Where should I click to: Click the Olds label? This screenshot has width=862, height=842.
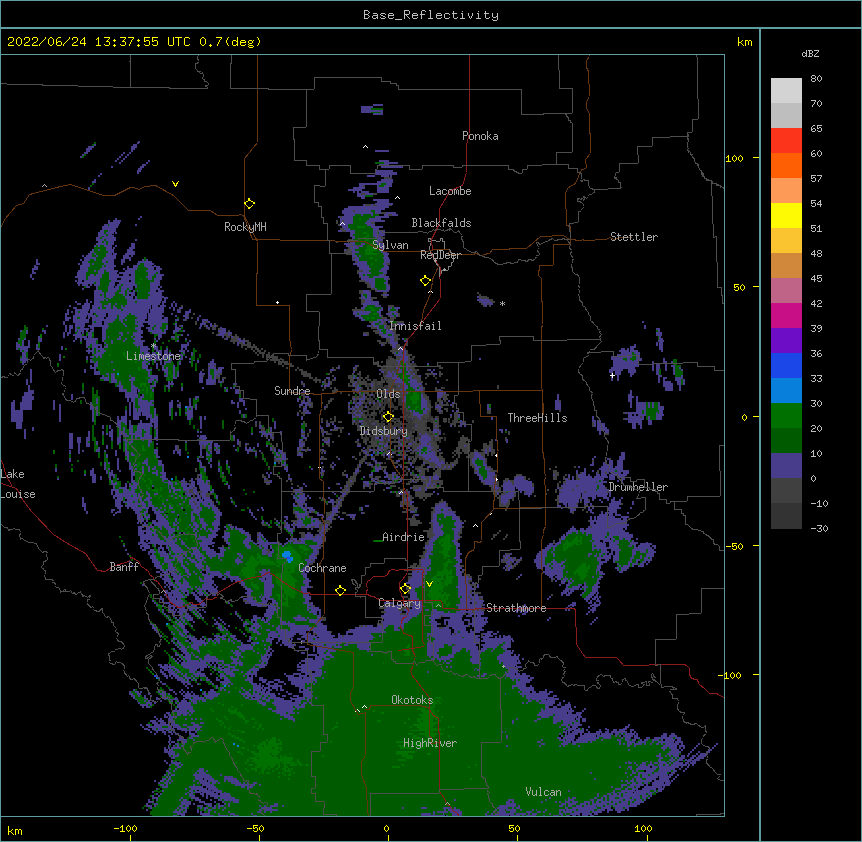point(388,394)
